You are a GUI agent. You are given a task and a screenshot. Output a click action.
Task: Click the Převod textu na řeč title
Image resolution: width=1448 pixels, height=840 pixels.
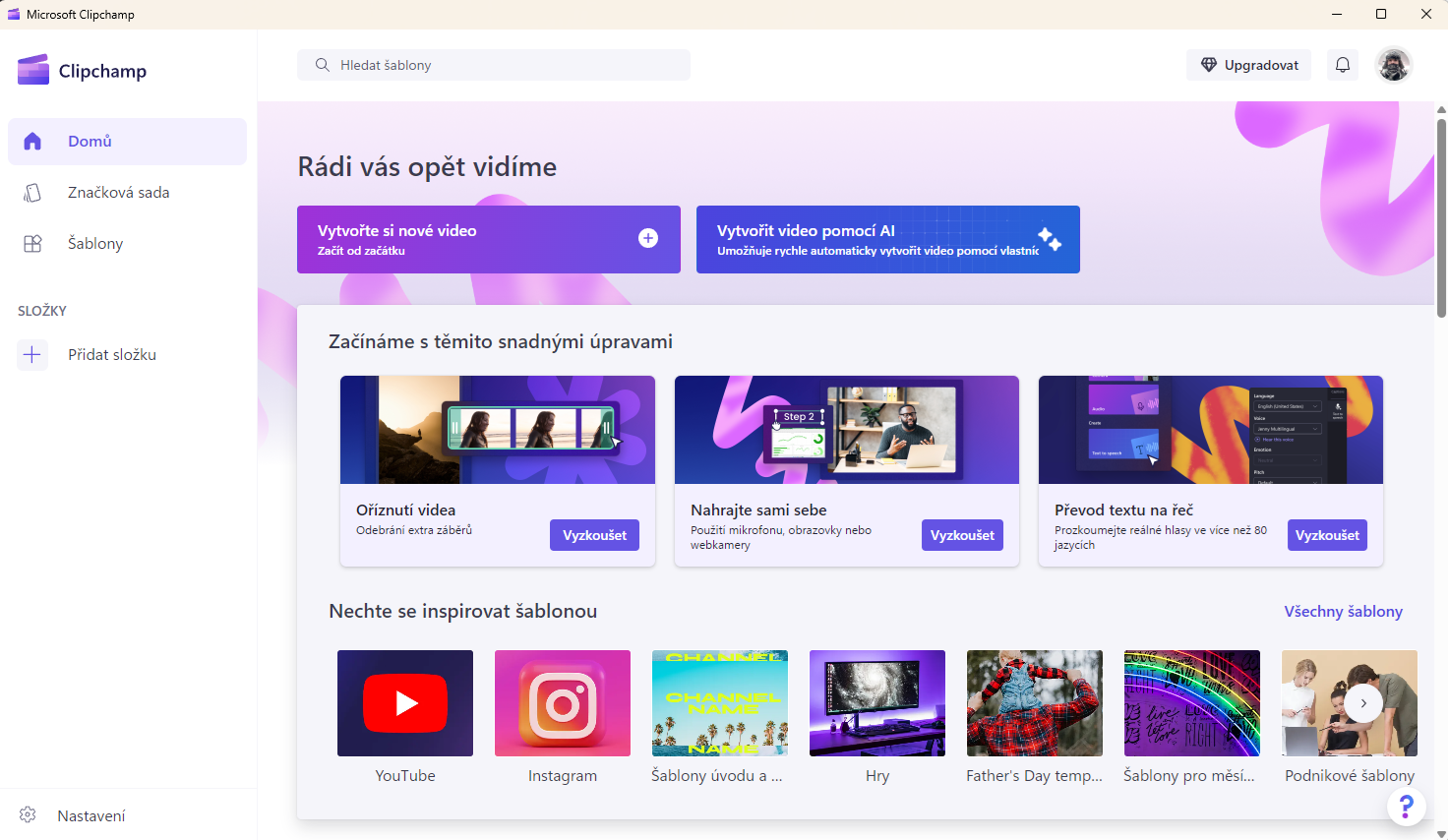(x=1123, y=510)
